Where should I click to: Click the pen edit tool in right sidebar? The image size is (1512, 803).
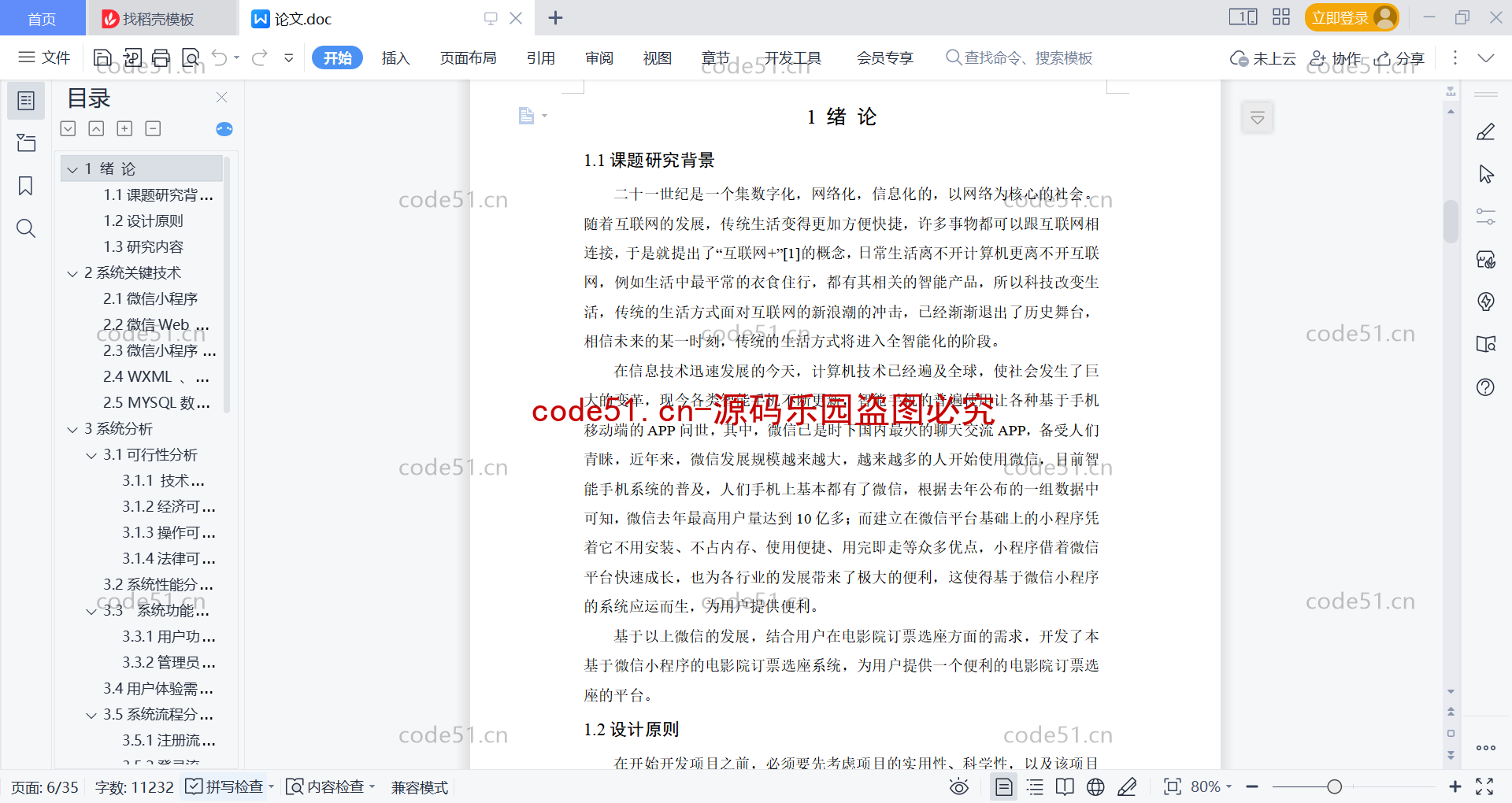point(1486,131)
